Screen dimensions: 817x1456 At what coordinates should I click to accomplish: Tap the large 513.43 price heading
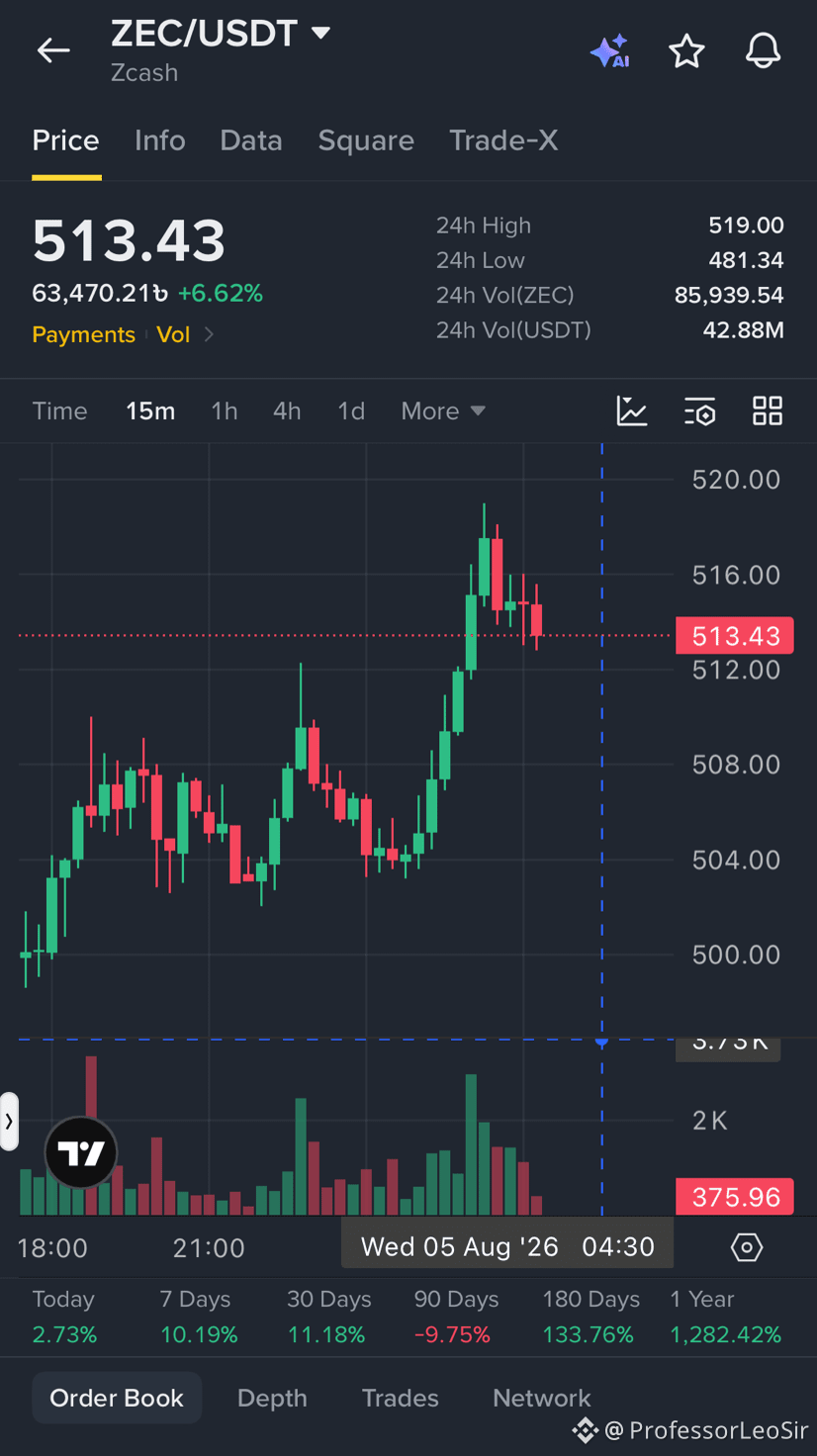point(129,240)
